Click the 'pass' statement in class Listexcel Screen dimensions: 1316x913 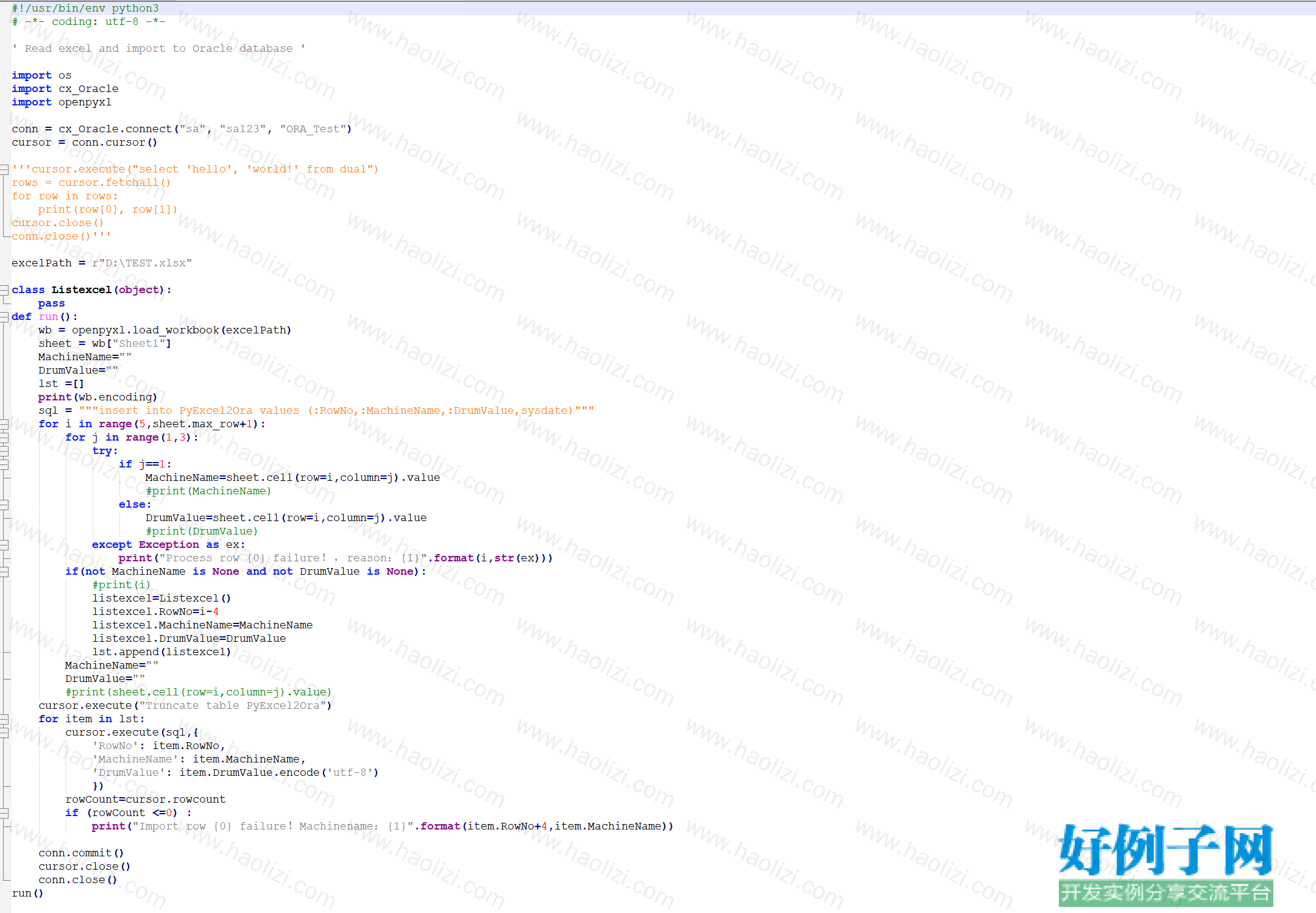click(x=51, y=303)
